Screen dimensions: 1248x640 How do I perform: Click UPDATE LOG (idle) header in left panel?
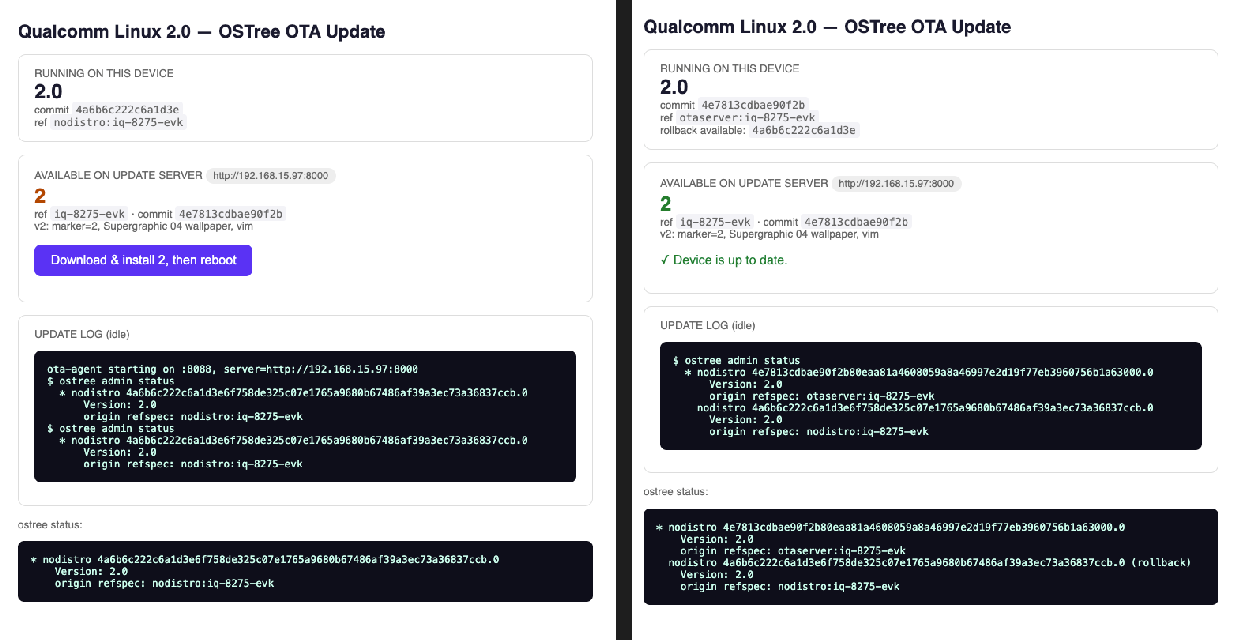tap(82, 334)
